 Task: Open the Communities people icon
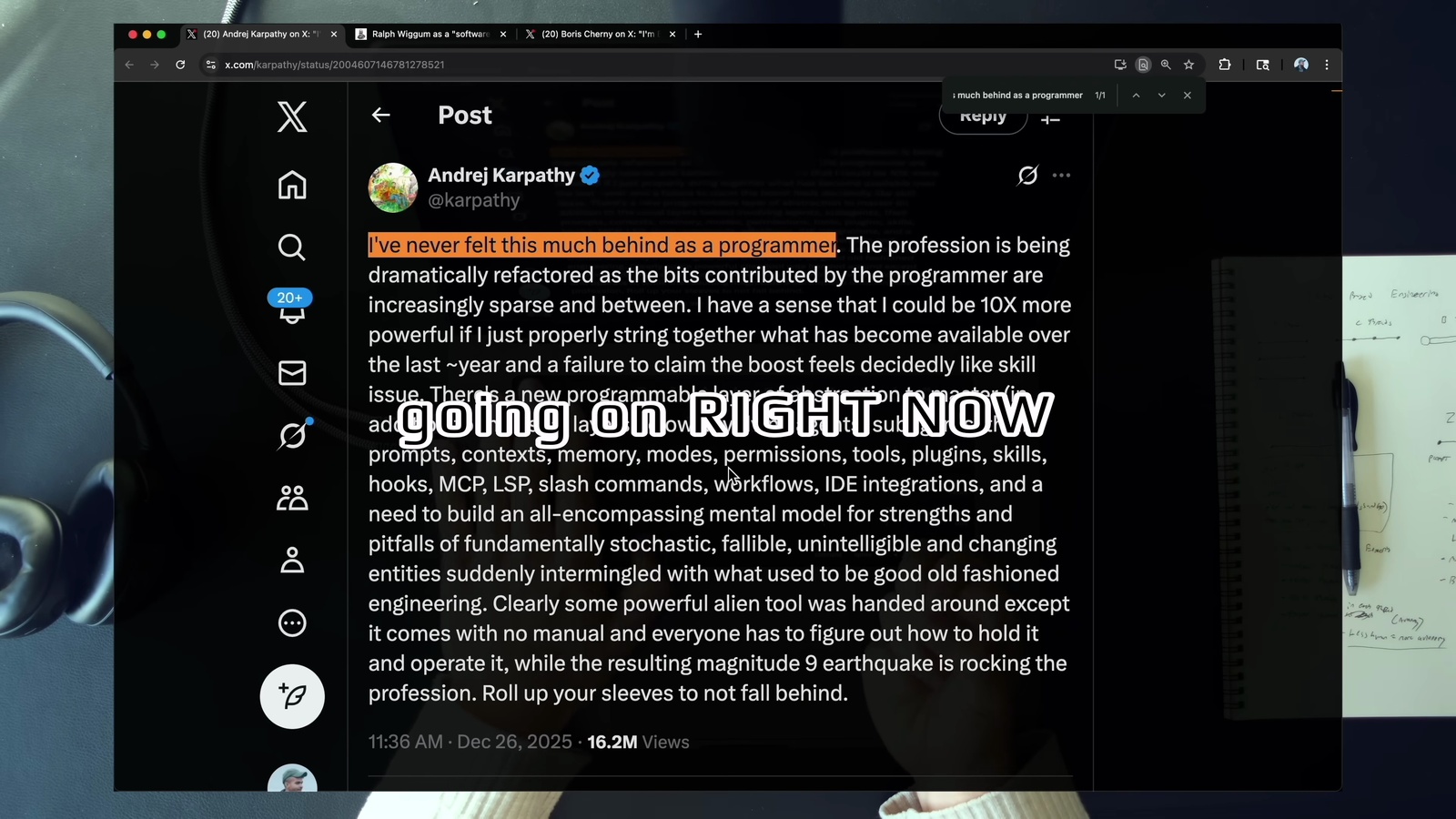pyautogui.click(x=292, y=498)
